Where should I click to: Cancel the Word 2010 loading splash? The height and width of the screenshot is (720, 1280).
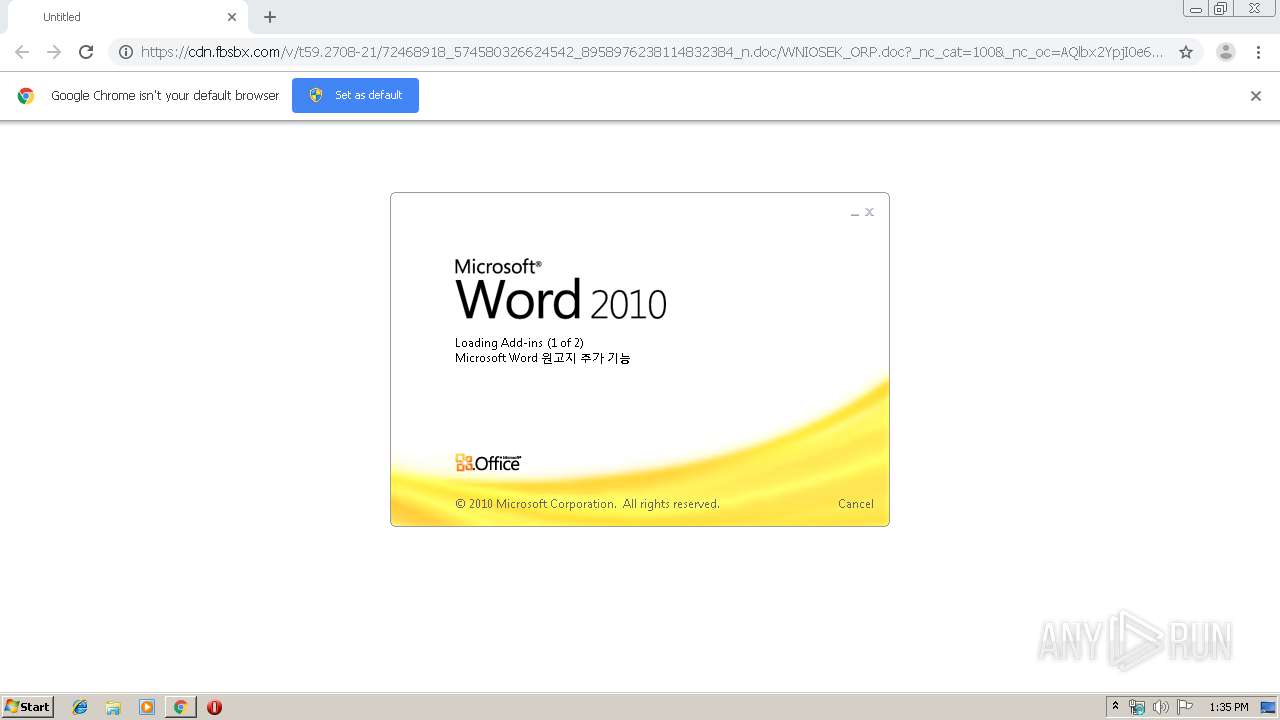(856, 504)
